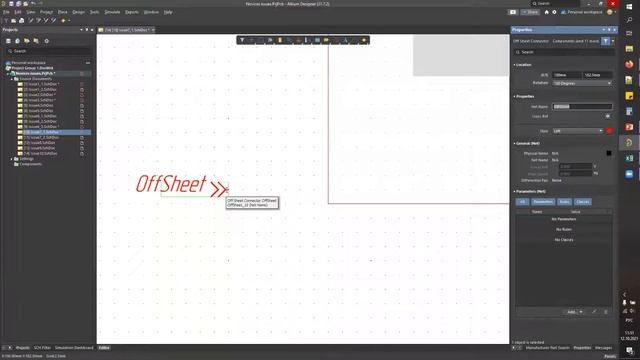The image size is (640, 360).
Task: Collapse the Location section in Properties
Action: [x=514, y=65]
